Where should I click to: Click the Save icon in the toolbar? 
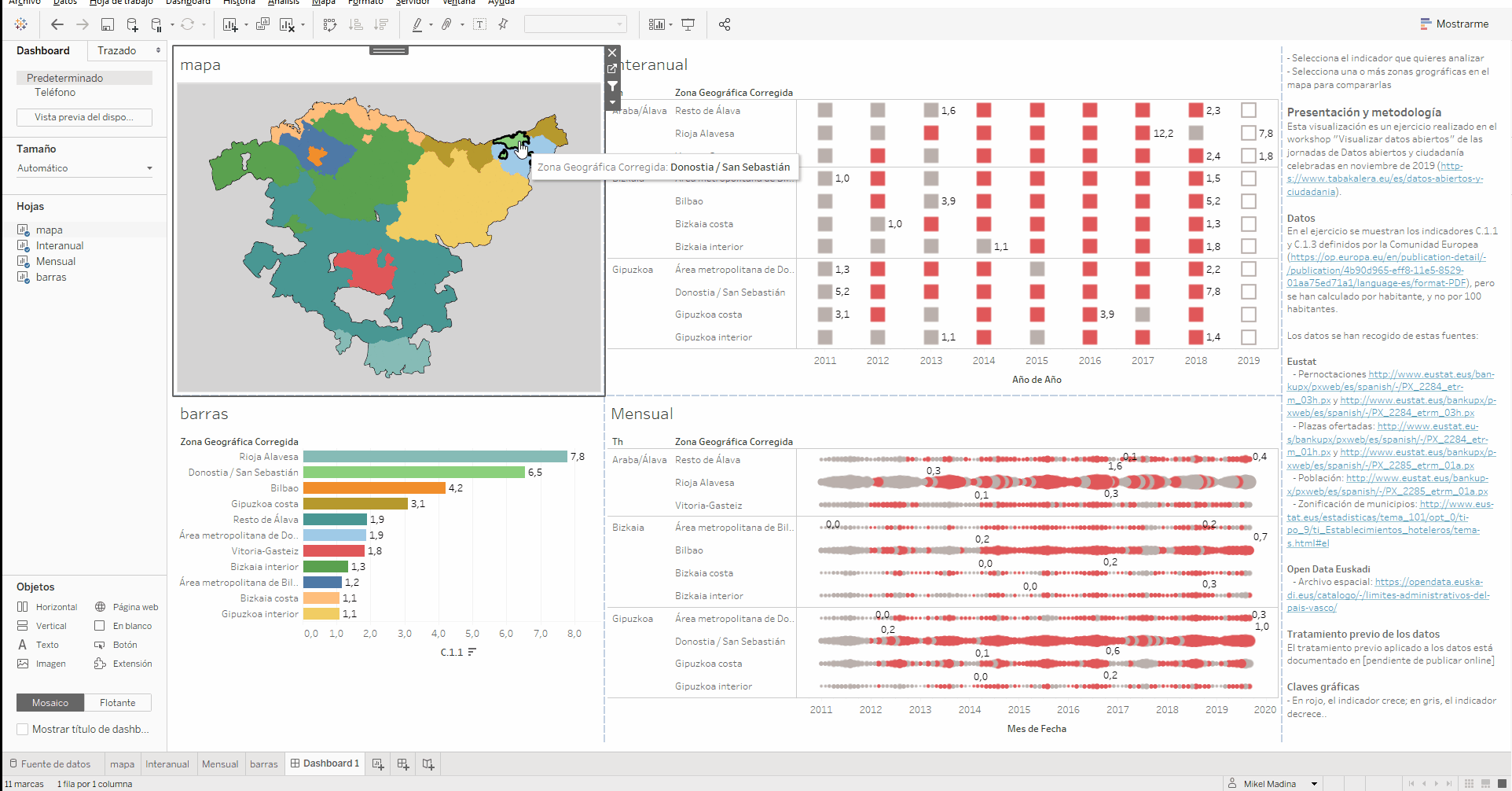pyautogui.click(x=108, y=25)
